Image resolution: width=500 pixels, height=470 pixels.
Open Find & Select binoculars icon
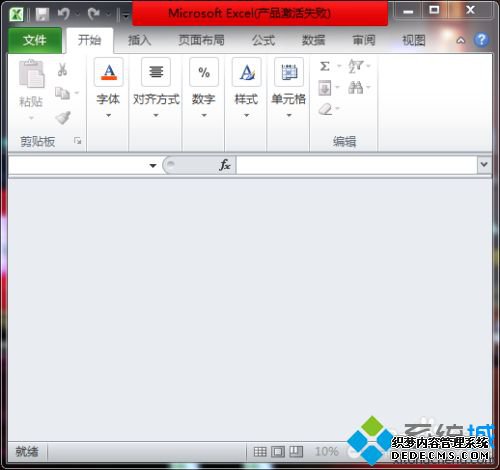(355, 88)
